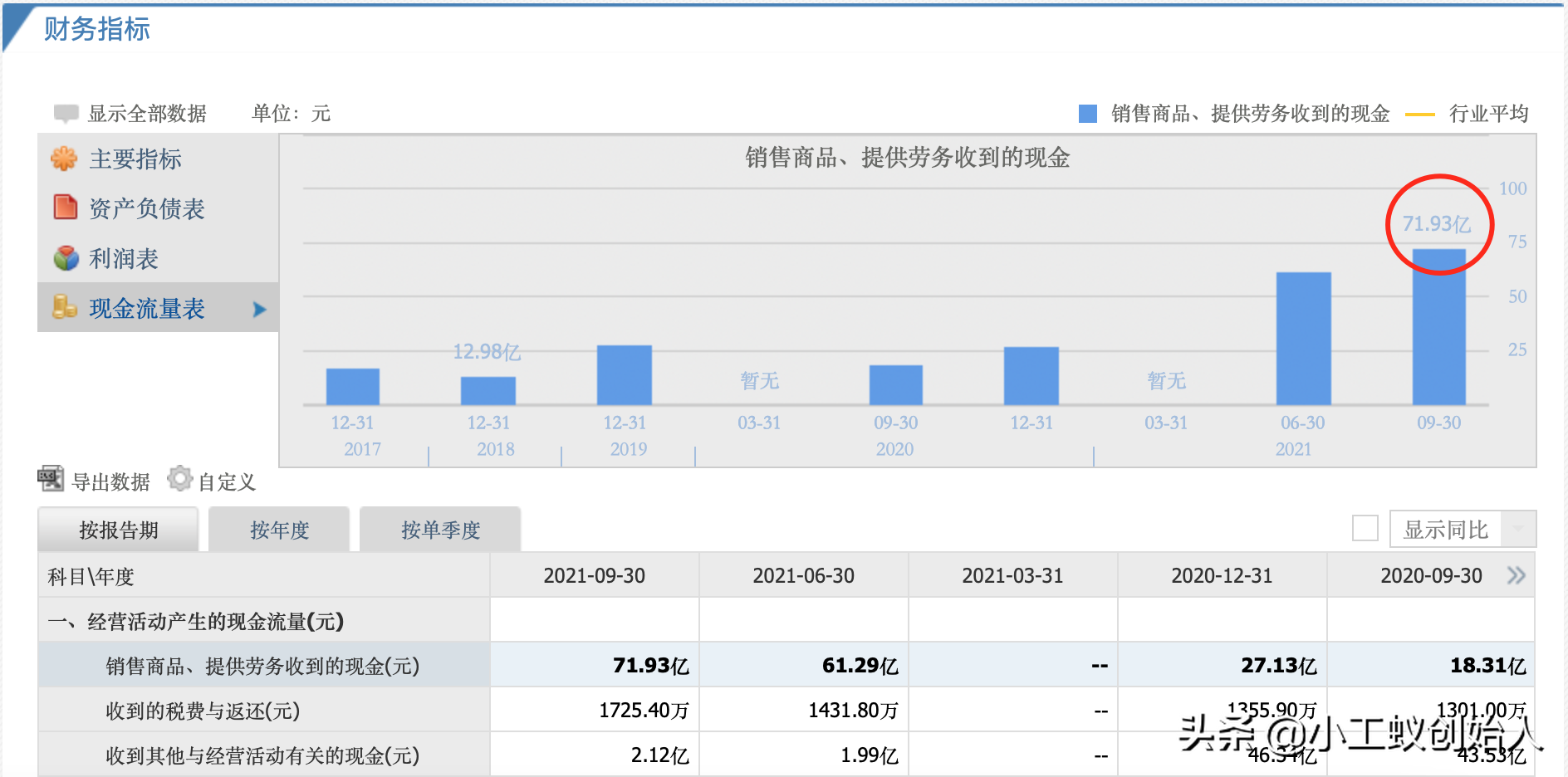Click the double chevron to show more dates
Viewport: 1568px width, 777px height.
click(1517, 575)
